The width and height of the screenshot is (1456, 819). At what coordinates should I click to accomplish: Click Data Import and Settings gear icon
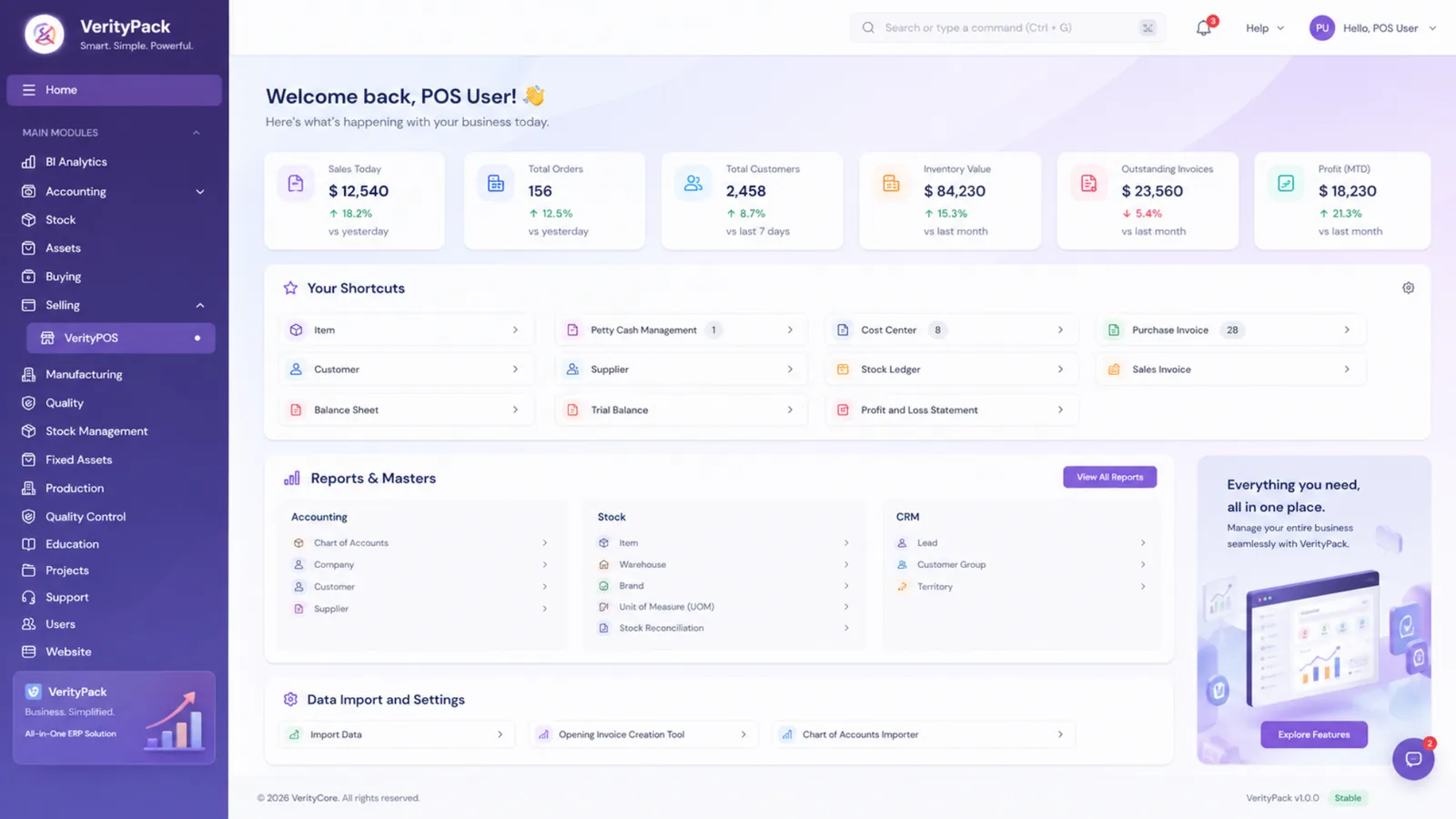click(290, 700)
